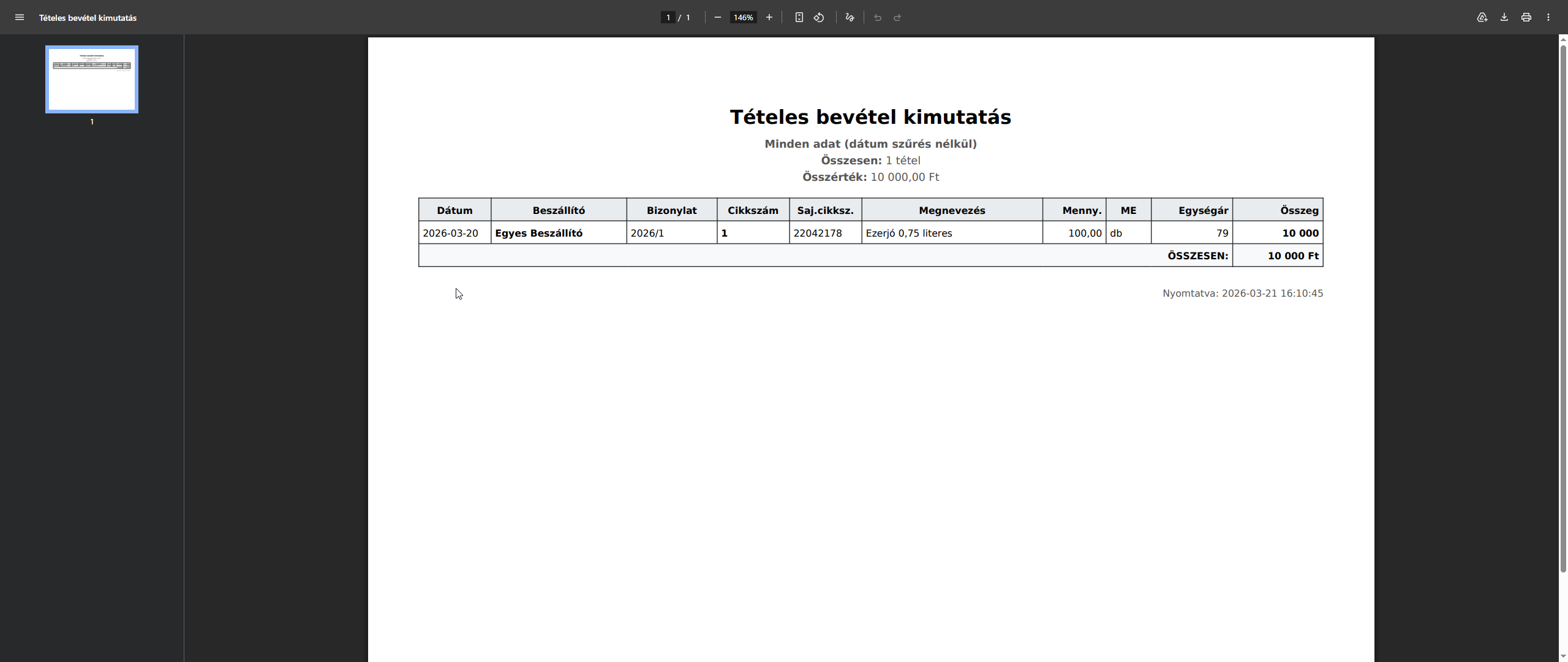
Task: Click the Megnevezés column header
Action: [952, 210]
